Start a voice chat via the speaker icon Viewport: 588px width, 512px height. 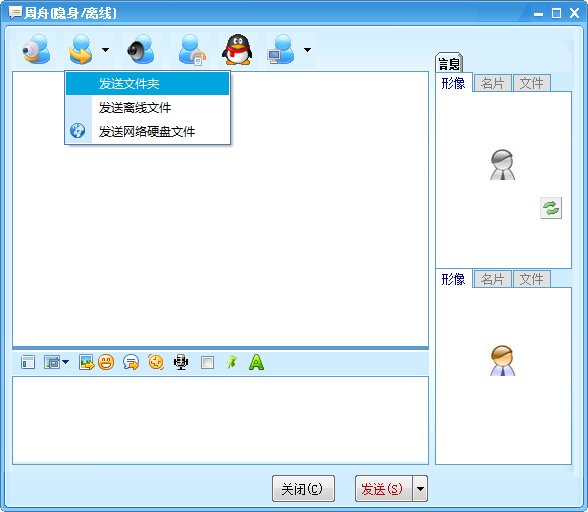tap(141, 49)
